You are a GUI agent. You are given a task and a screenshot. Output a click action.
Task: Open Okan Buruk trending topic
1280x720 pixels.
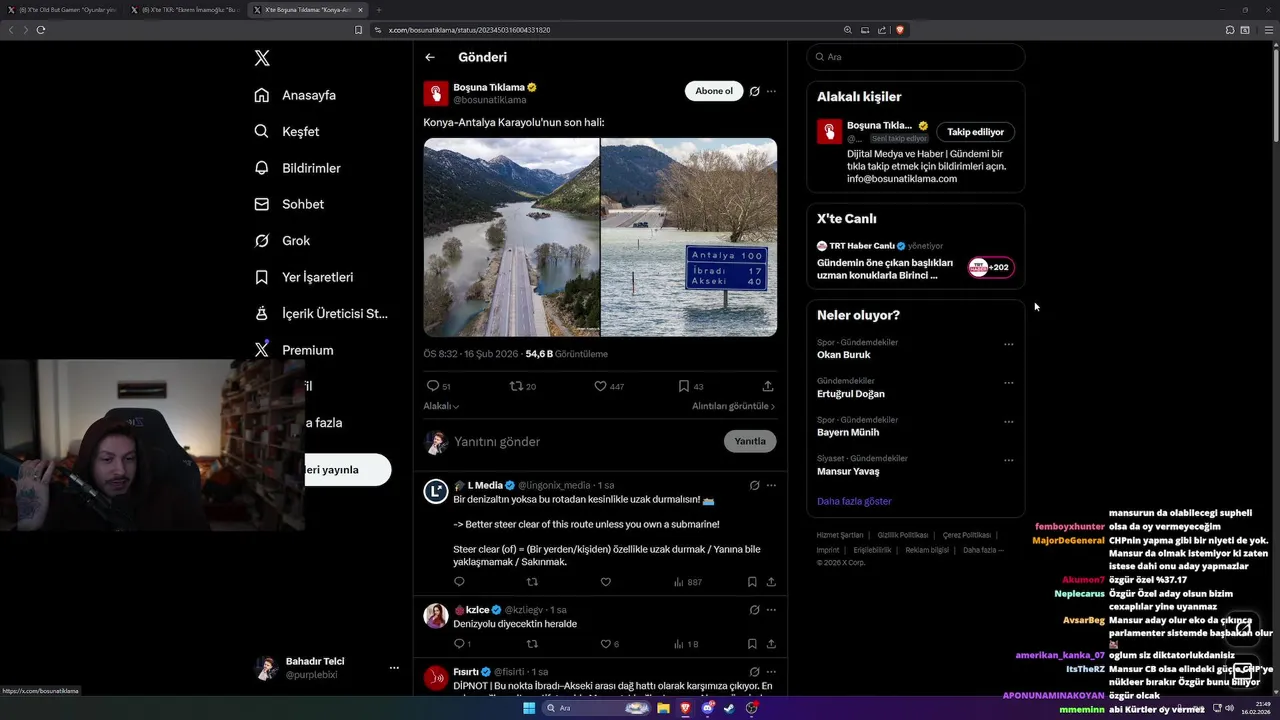844,355
